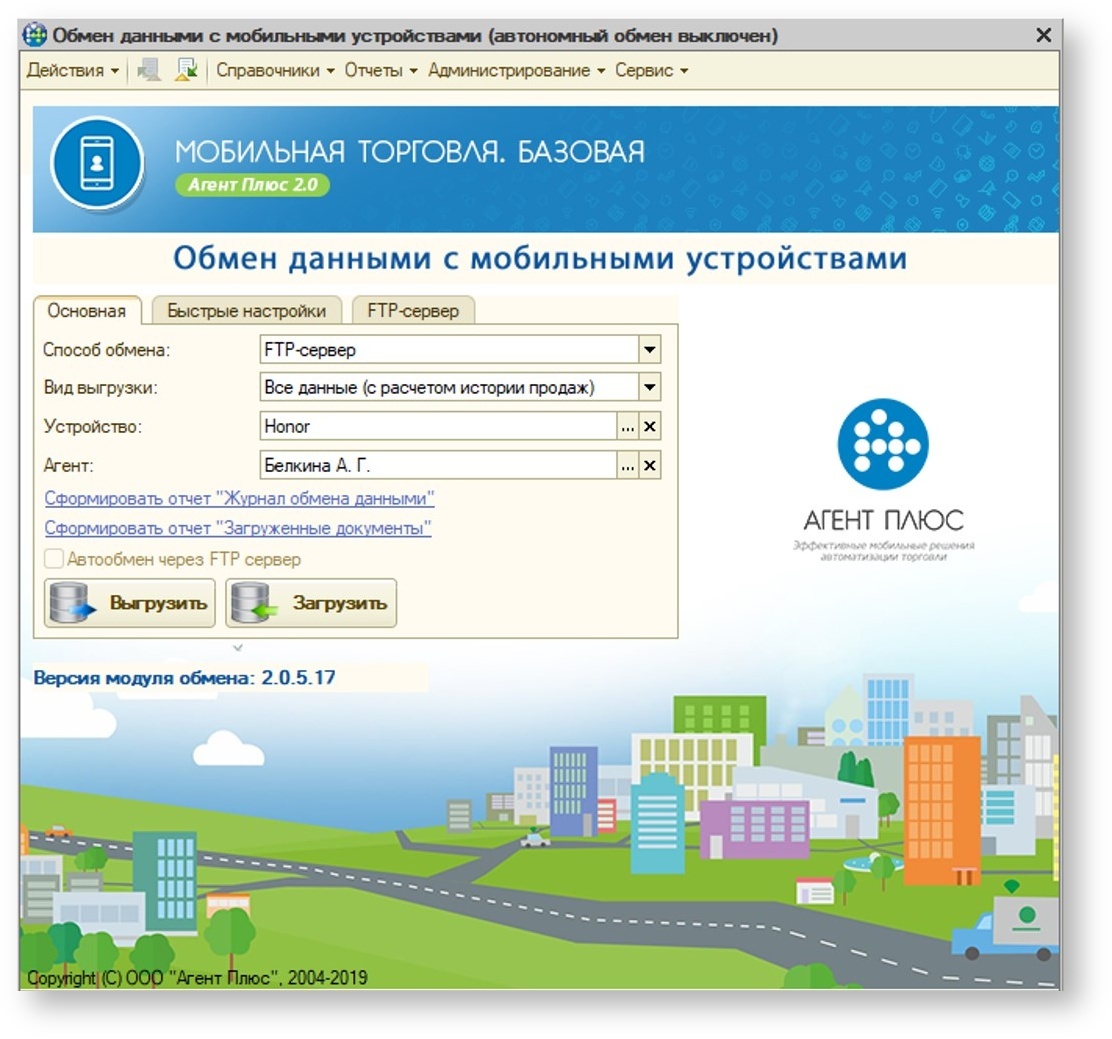Click the Copyright ООО Агент Плюс text
This screenshot has width=1112, height=1039.
coord(197,977)
